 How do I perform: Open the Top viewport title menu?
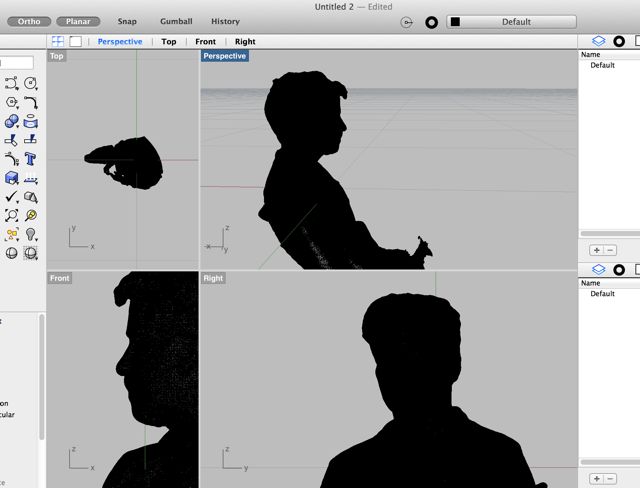point(57,56)
